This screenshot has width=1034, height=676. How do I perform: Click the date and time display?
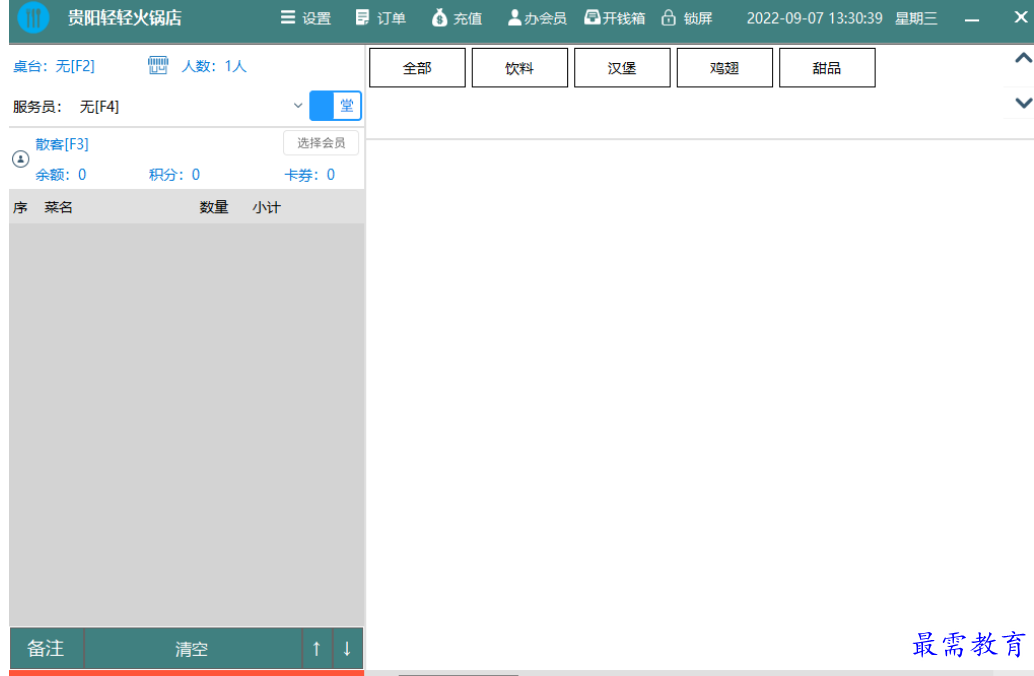(814, 18)
